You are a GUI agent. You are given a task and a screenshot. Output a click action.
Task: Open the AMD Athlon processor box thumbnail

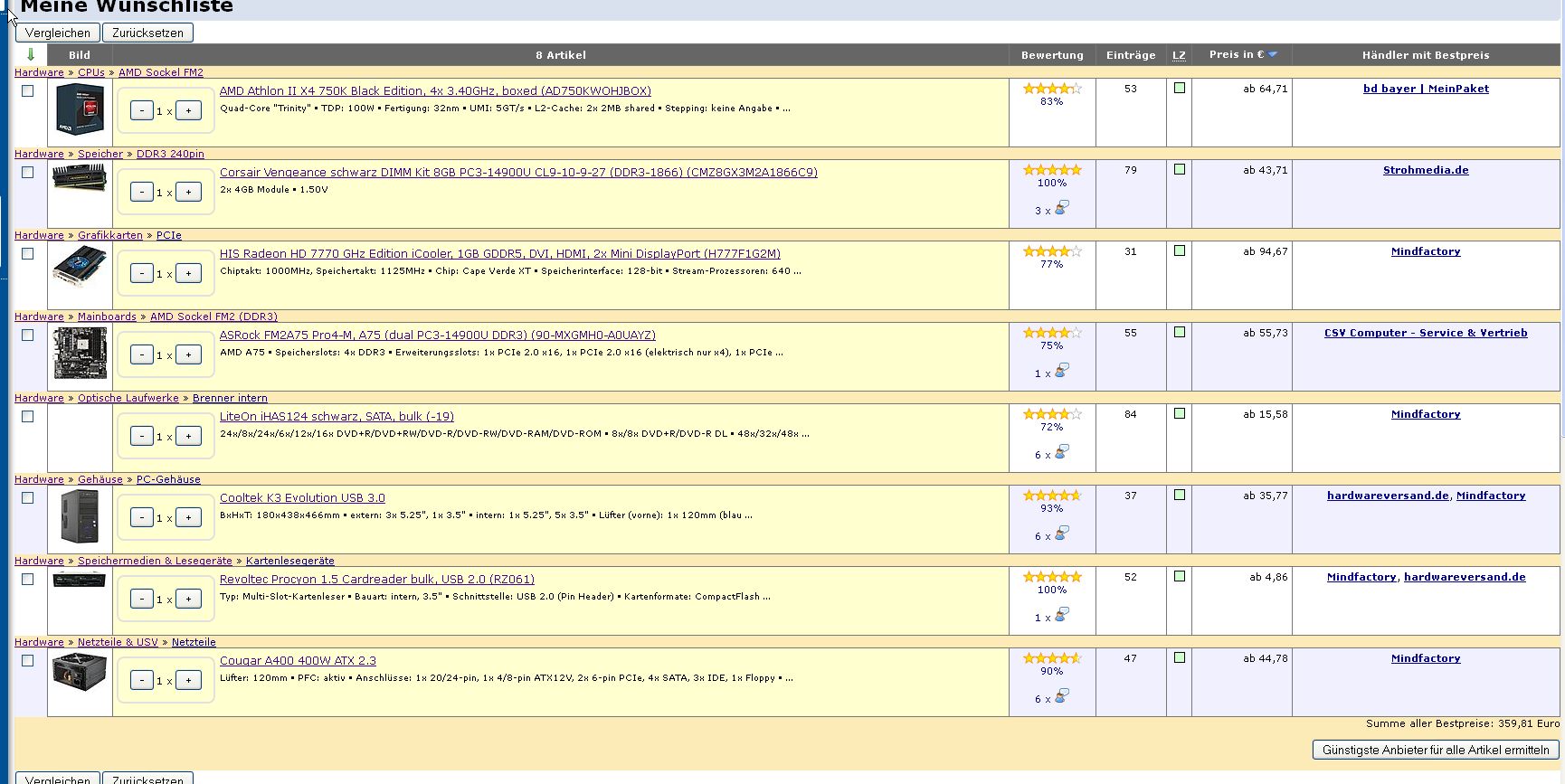pyautogui.click(x=80, y=109)
